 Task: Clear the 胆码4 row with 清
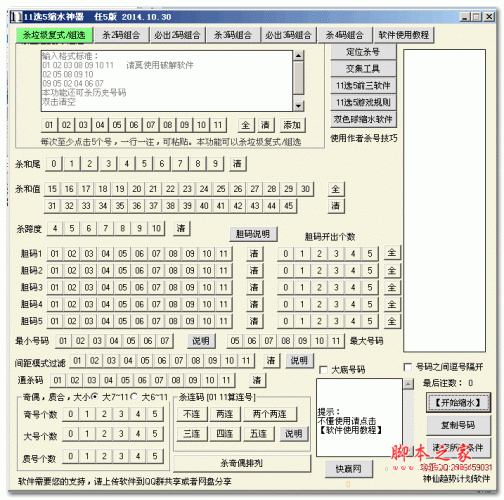(254, 304)
